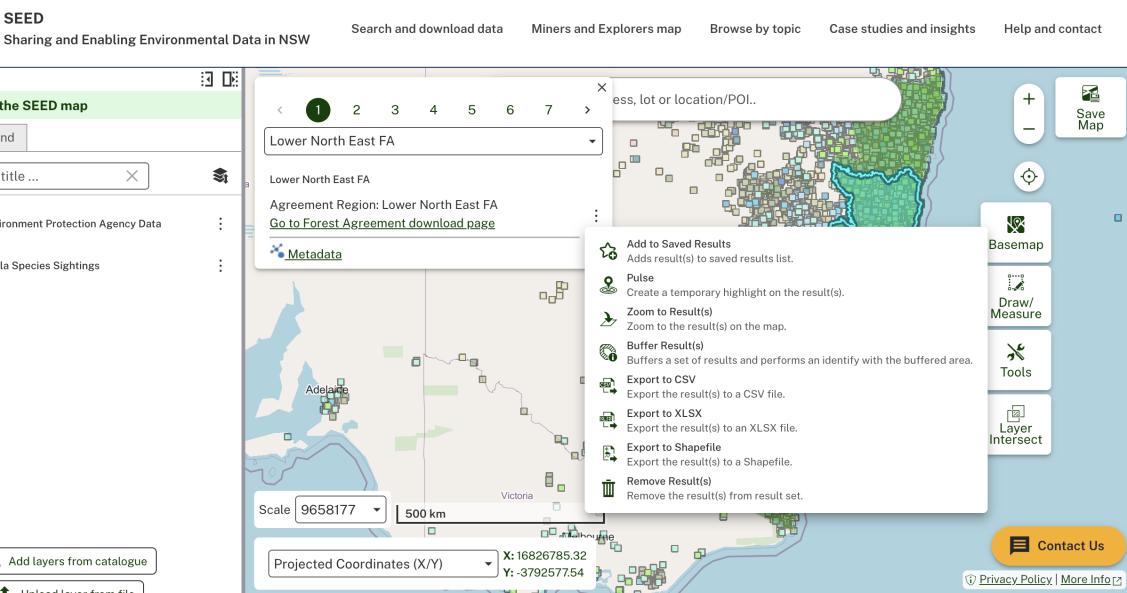Open Projected Coordinates dropdown
The image size is (1127, 593).
383,564
